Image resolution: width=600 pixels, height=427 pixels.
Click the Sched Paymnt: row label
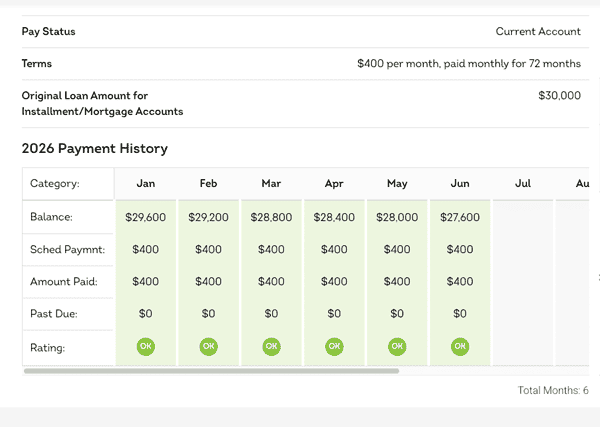point(67,249)
